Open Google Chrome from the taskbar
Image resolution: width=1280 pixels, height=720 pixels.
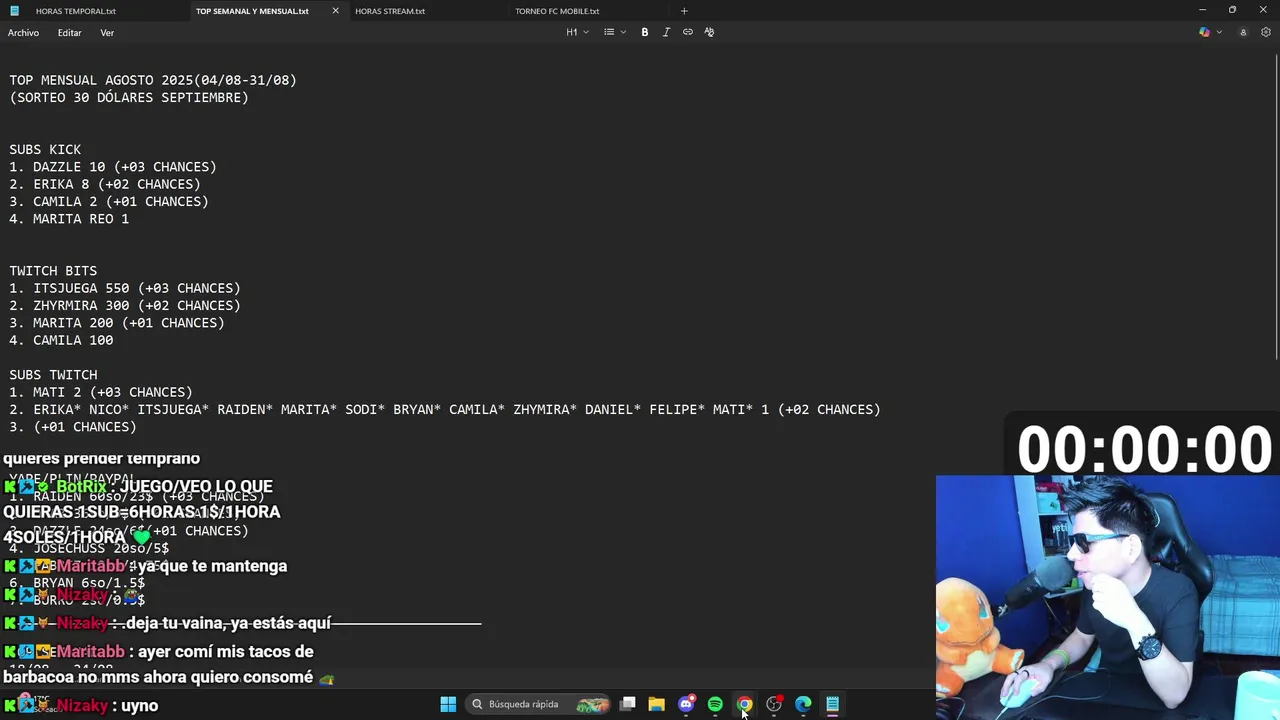[x=744, y=704]
